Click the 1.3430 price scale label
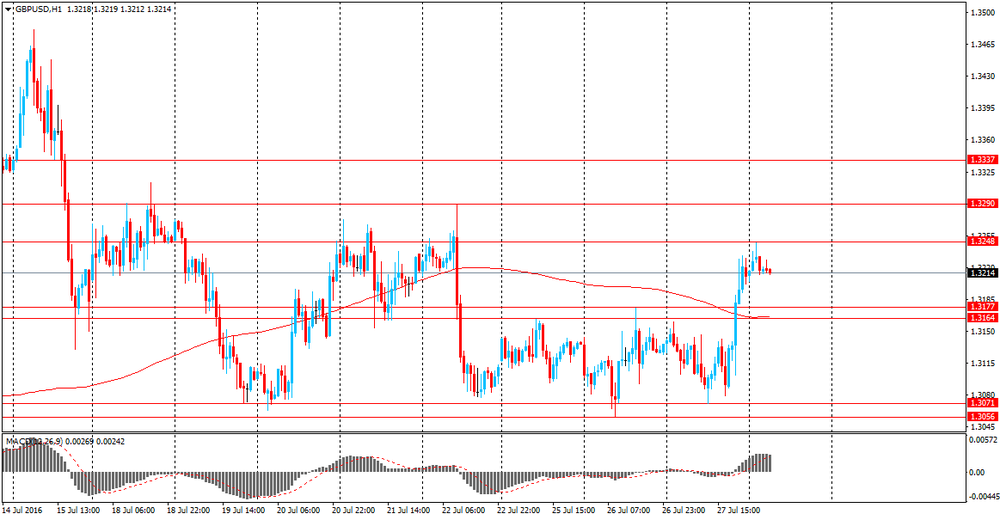The width and height of the screenshot is (1000, 520). pos(981,77)
